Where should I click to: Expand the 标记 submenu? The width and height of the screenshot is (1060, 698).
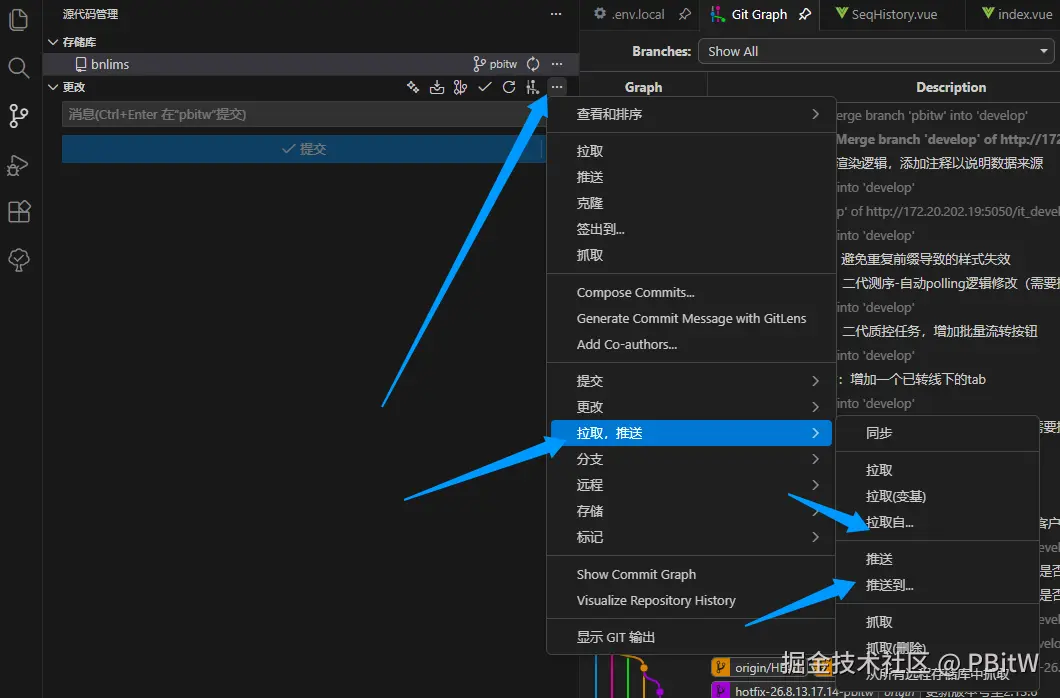click(692, 537)
